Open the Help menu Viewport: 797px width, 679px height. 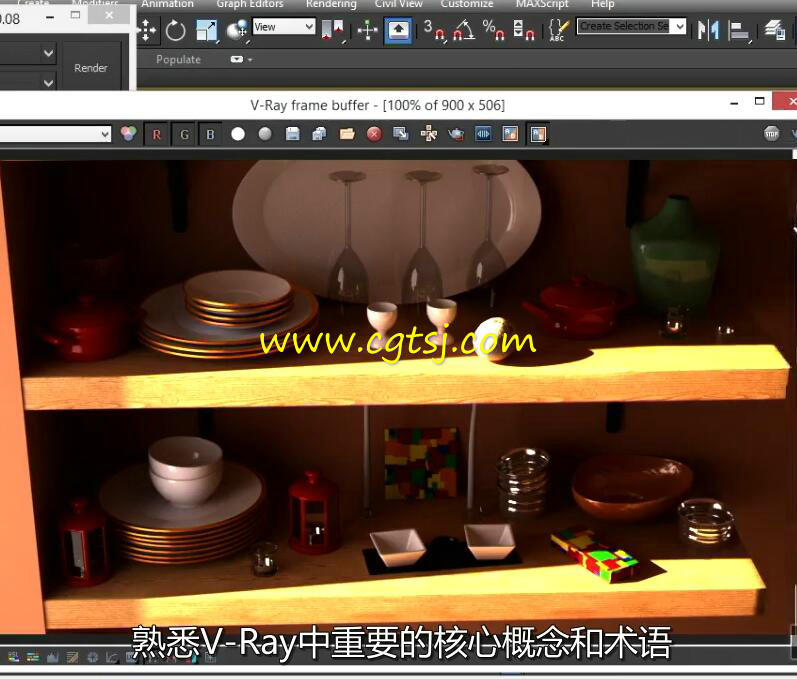[602, 4]
